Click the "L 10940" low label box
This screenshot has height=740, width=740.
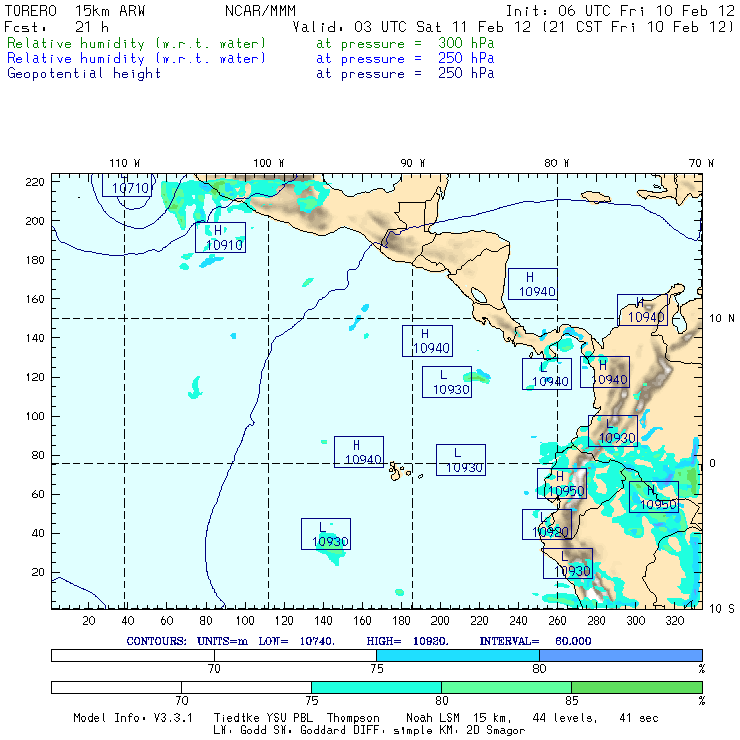pyautogui.click(x=547, y=374)
